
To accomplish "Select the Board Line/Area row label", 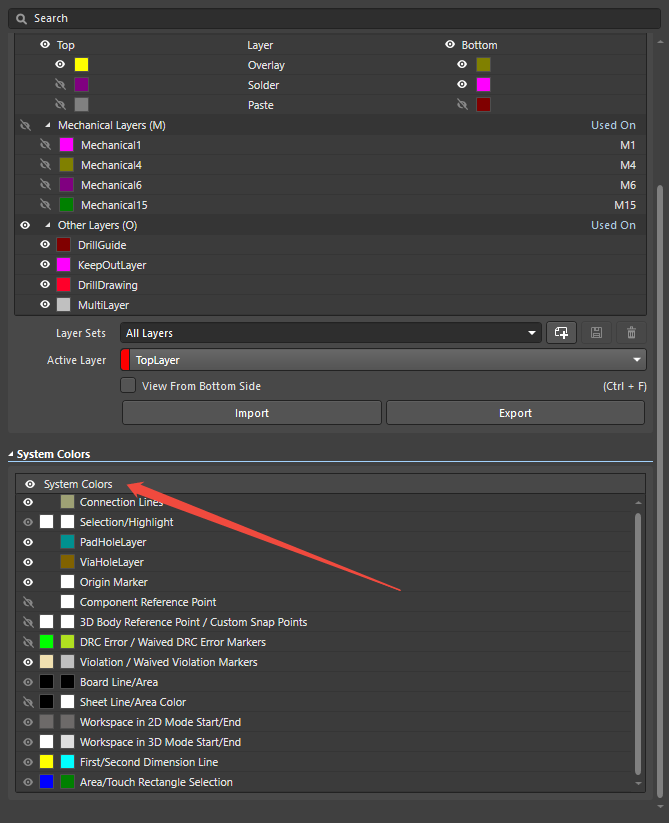I will coord(119,682).
